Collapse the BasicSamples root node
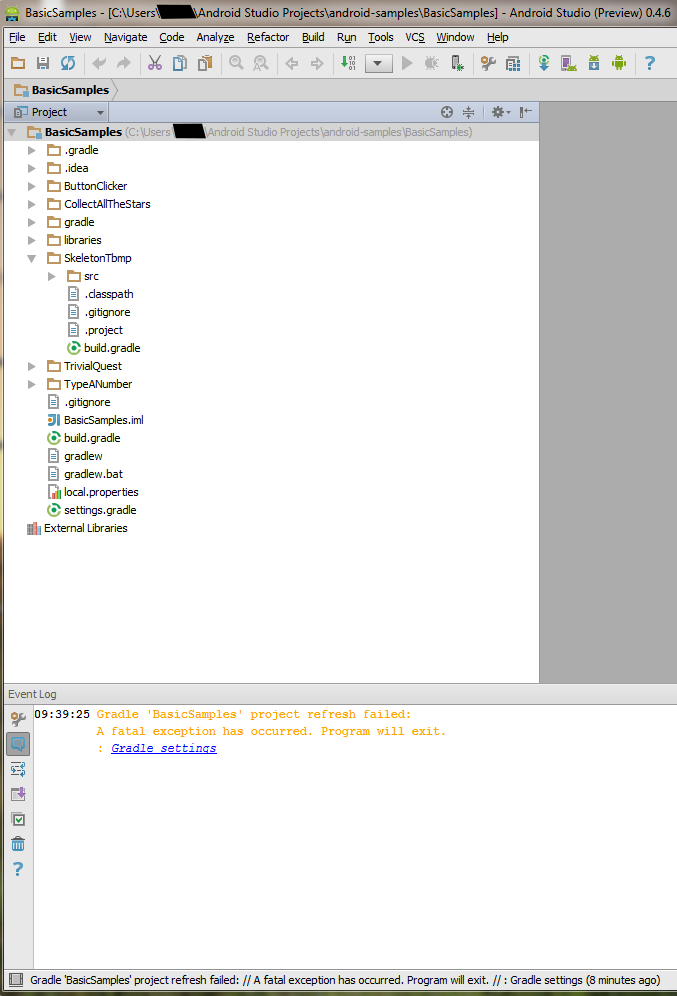 (x=11, y=132)
